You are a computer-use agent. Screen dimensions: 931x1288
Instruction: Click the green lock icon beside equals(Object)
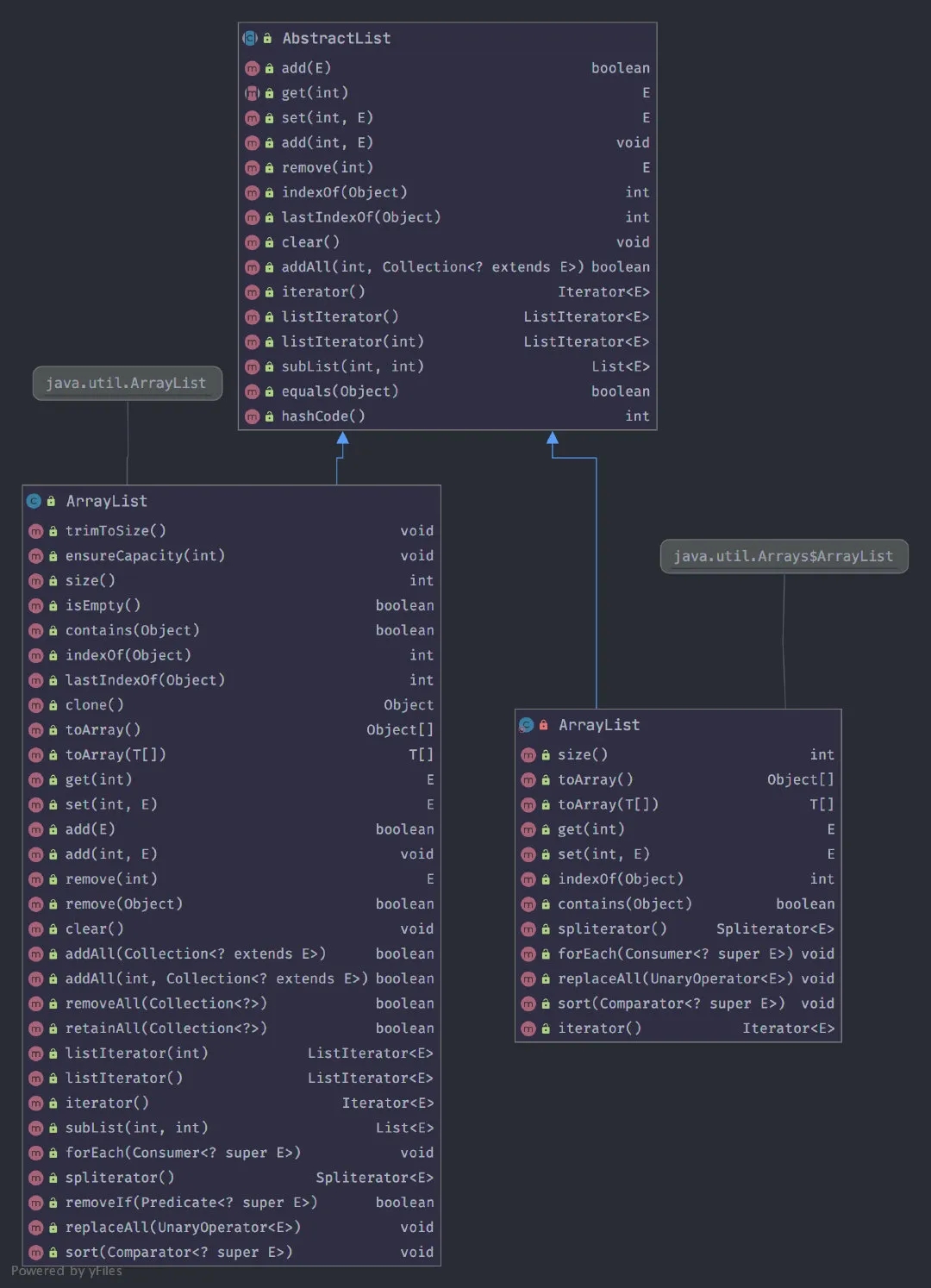pos(269,392)
